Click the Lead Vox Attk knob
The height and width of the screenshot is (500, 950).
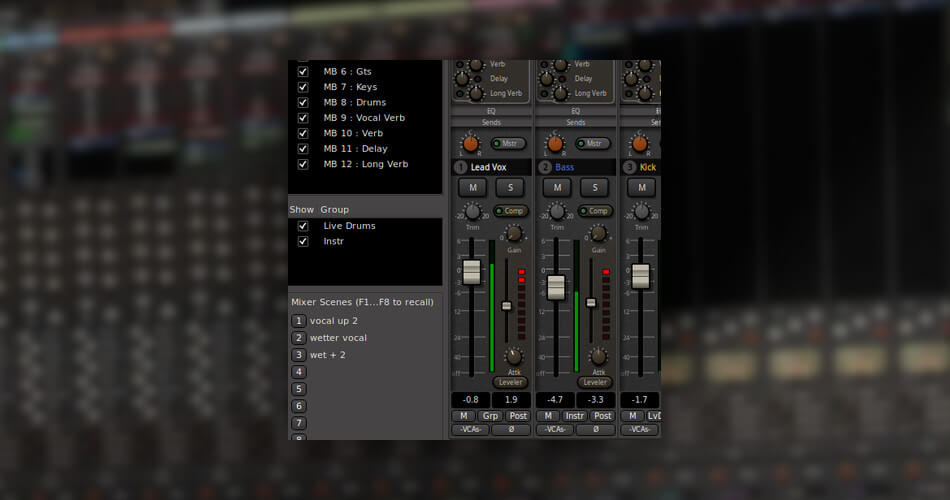(x=514, y=356)
